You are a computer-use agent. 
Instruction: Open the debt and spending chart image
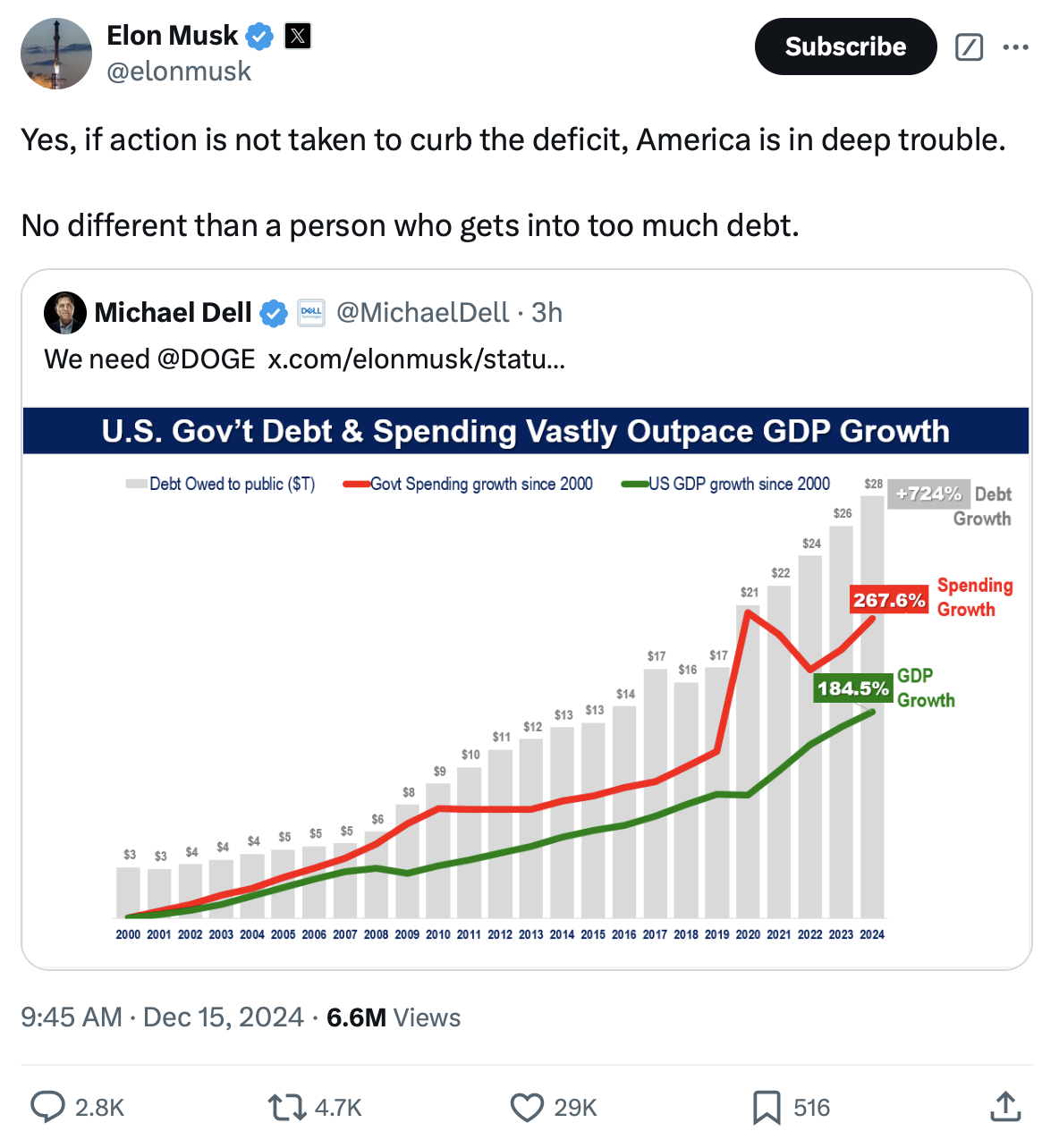click(526, 680)
